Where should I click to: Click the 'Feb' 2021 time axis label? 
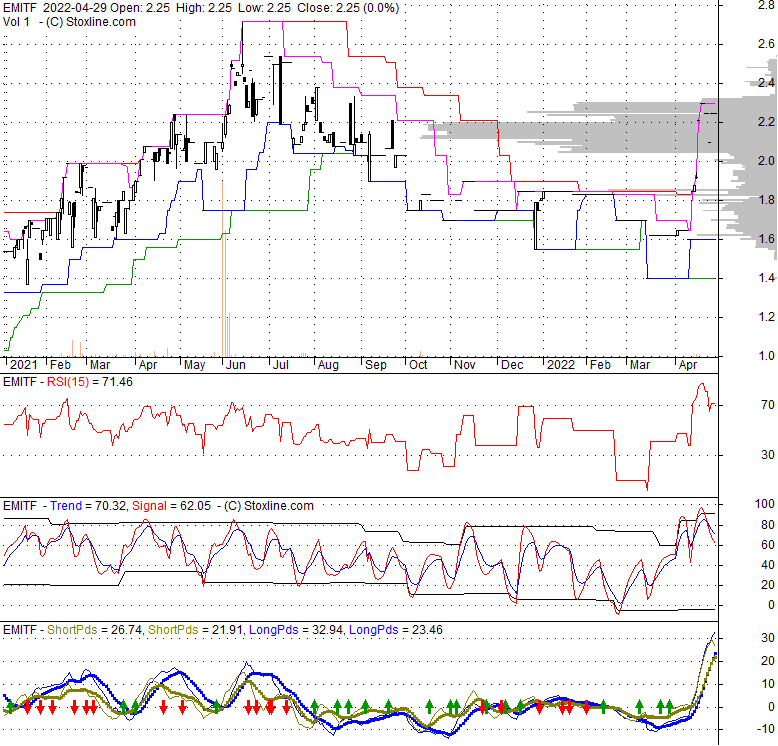[61, 365]
